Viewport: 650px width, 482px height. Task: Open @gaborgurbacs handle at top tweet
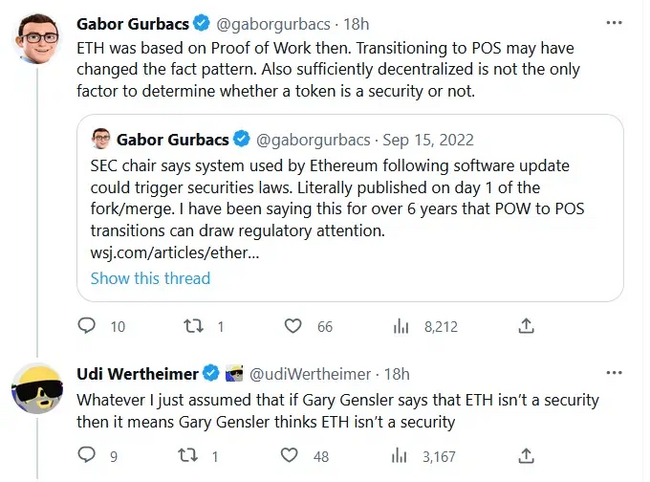point(278,22)
